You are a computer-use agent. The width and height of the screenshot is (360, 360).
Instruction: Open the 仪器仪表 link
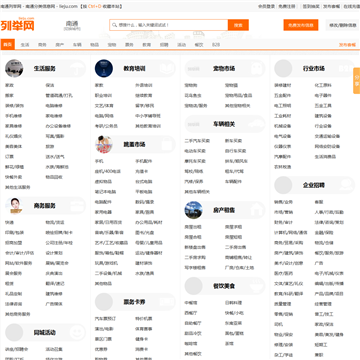tap(283, 146)
